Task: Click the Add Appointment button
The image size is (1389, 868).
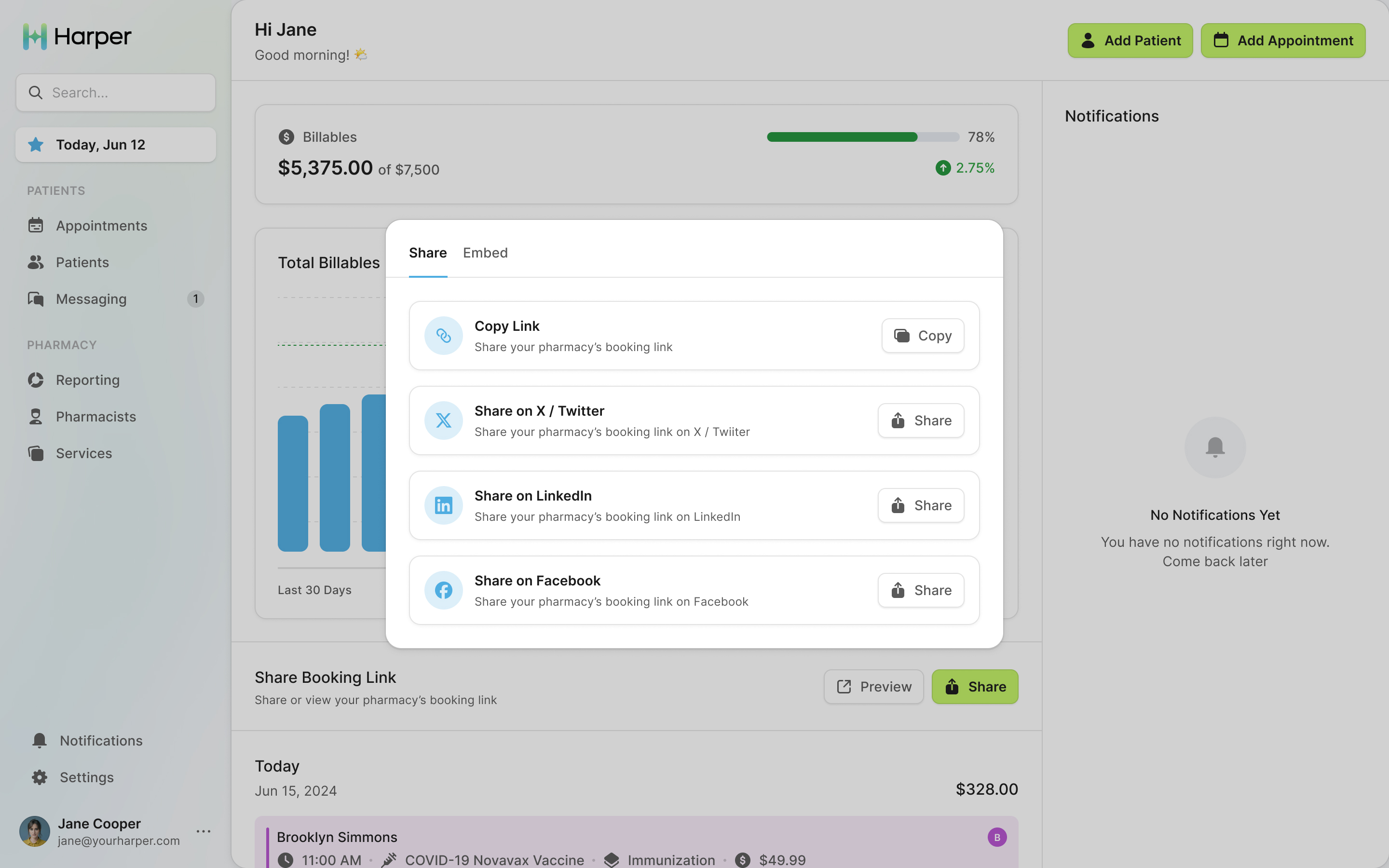Action: point(1283,40)
